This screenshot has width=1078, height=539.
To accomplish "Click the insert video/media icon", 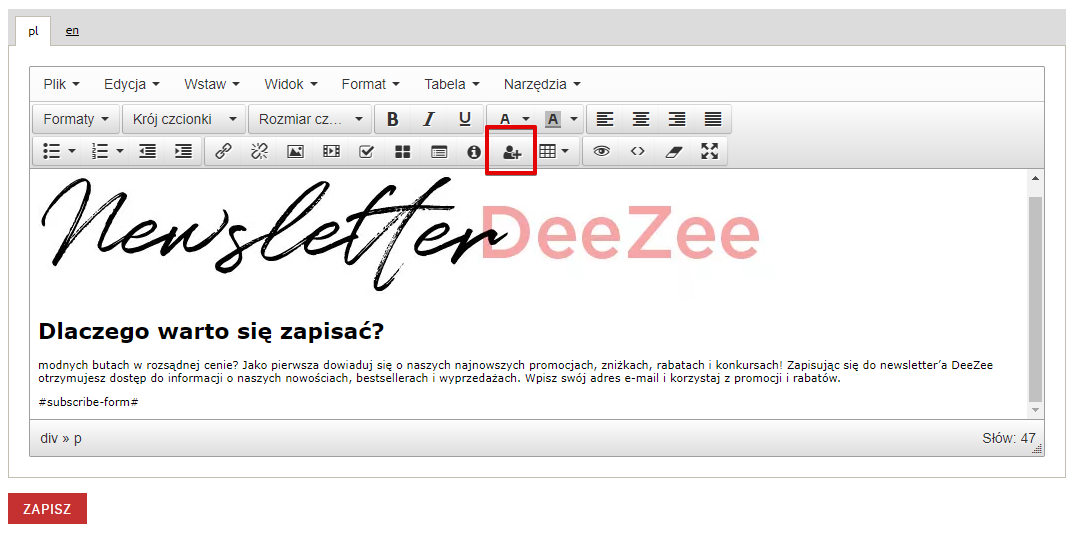I will [x=331, y=151].
